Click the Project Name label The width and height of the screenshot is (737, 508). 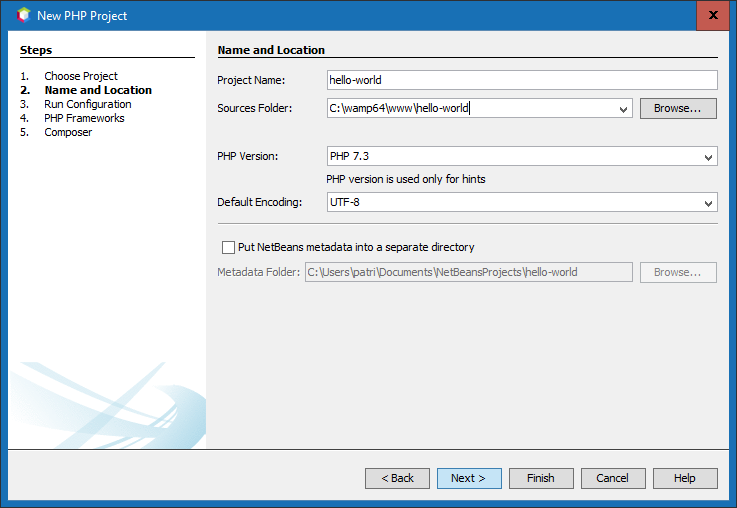pyautogui.click(x=251, y=80)
